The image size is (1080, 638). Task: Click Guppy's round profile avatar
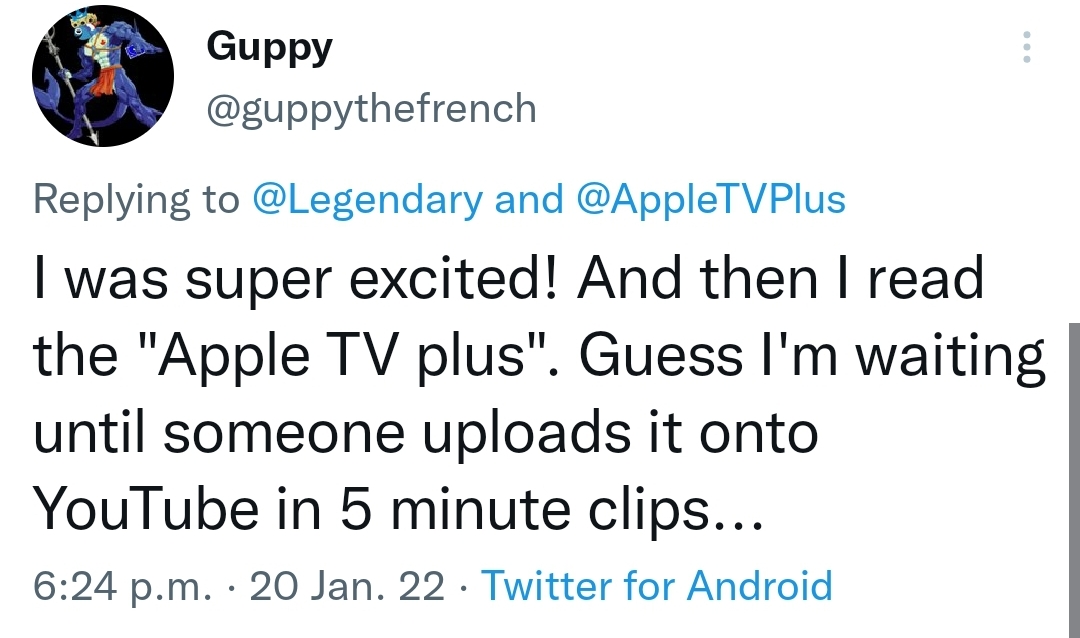tap(103, 76)
